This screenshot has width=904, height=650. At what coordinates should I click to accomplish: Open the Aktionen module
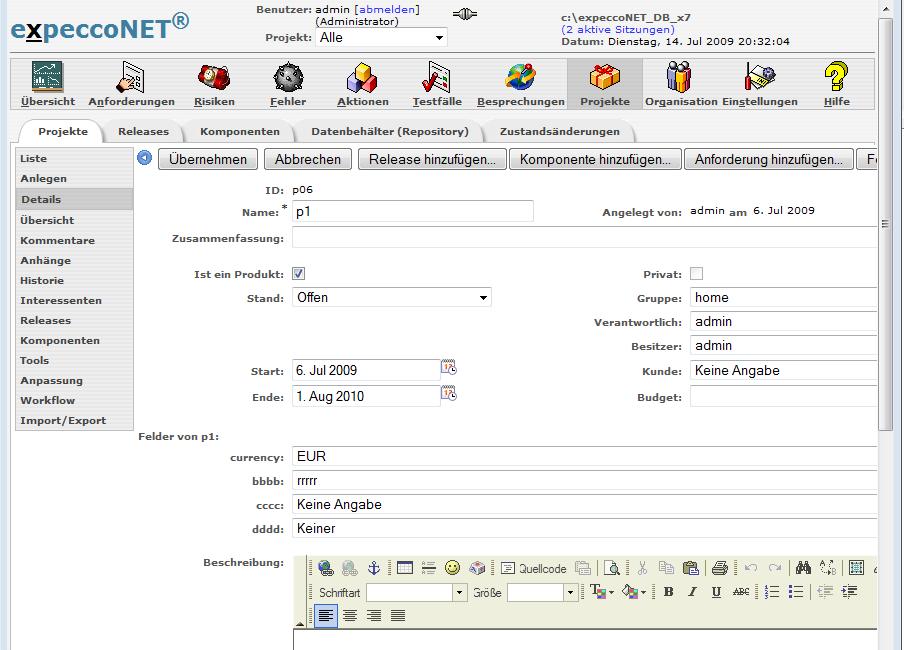(x=363, y=84)
